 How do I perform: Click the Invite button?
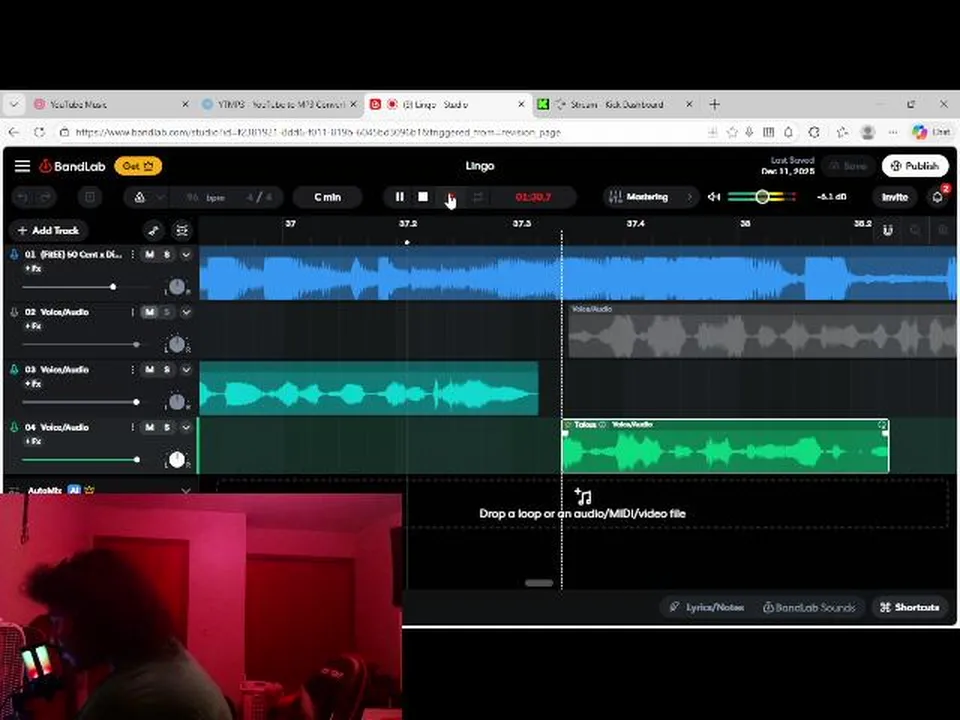point(894,197)
